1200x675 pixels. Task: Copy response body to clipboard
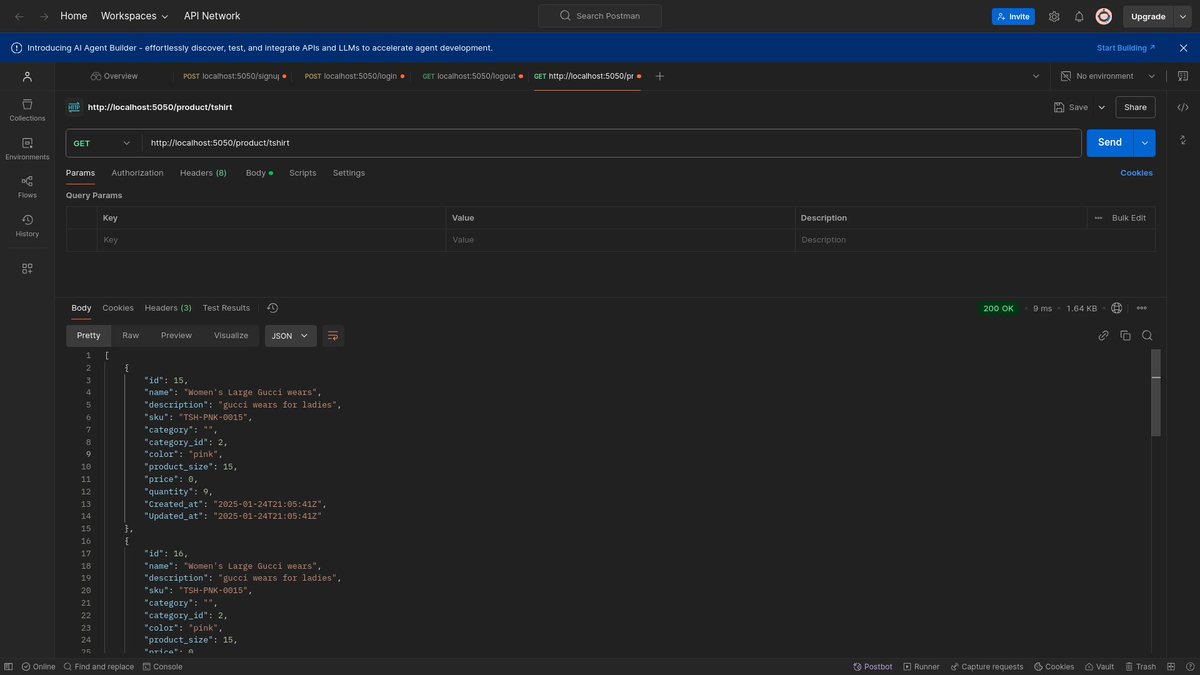pyautogui.click(x=1125, y=336)
